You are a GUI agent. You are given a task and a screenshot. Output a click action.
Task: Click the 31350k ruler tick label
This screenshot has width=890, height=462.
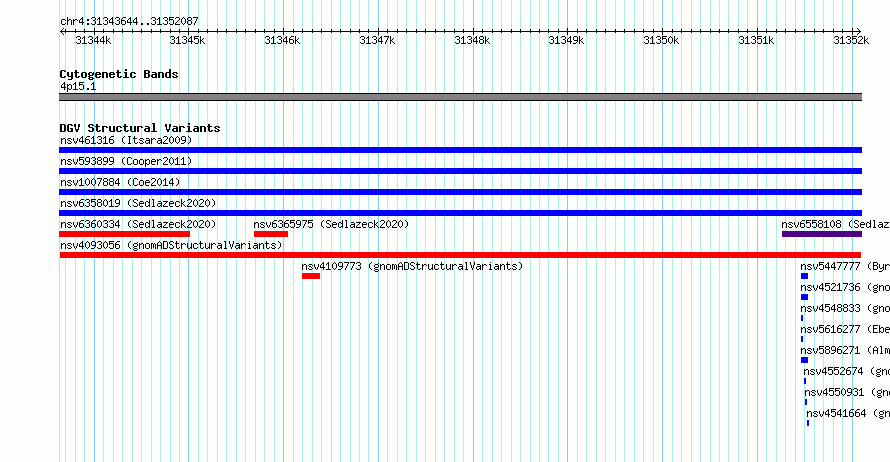661,40
